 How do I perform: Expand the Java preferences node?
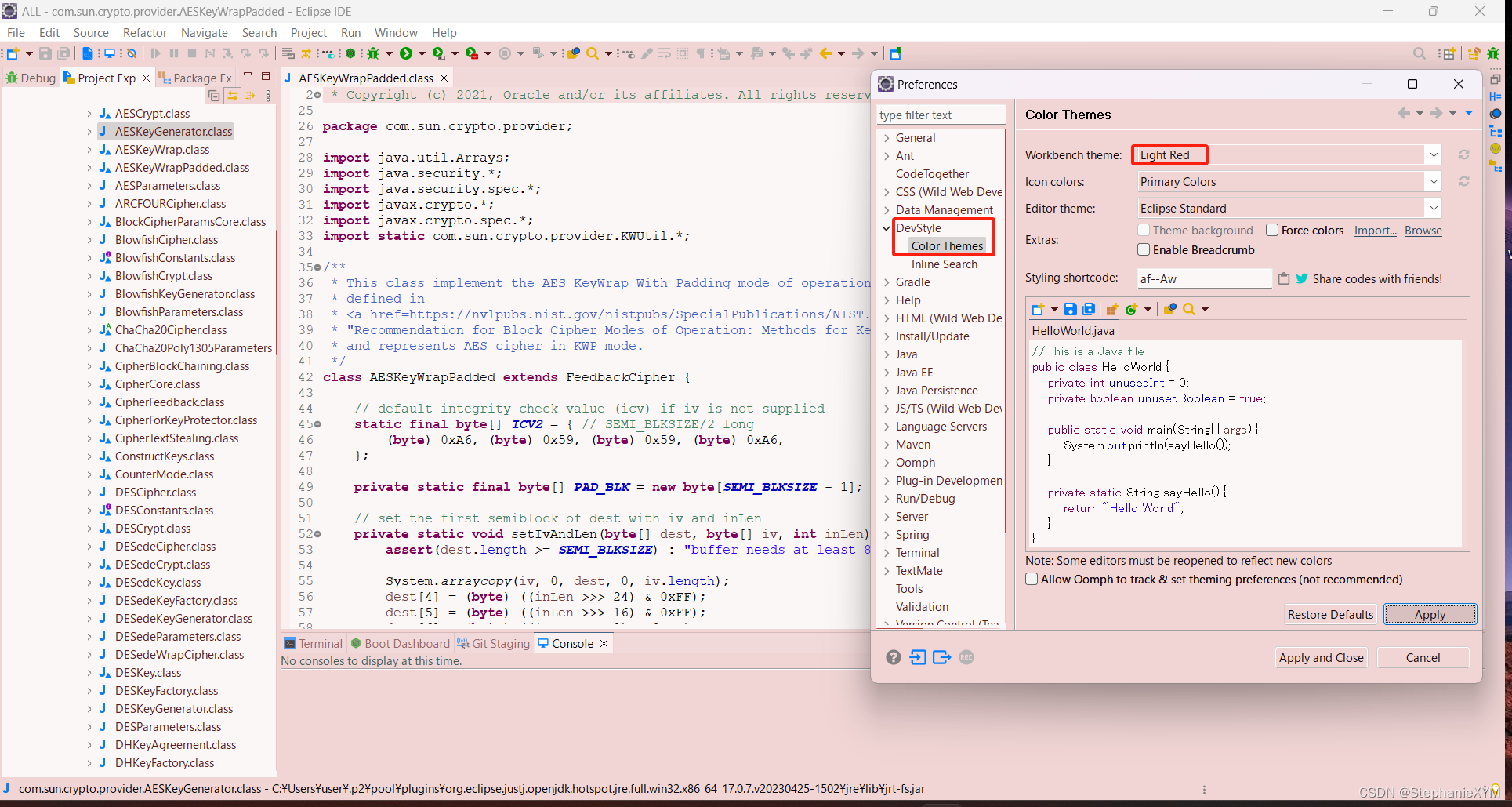tap(887, 354)
